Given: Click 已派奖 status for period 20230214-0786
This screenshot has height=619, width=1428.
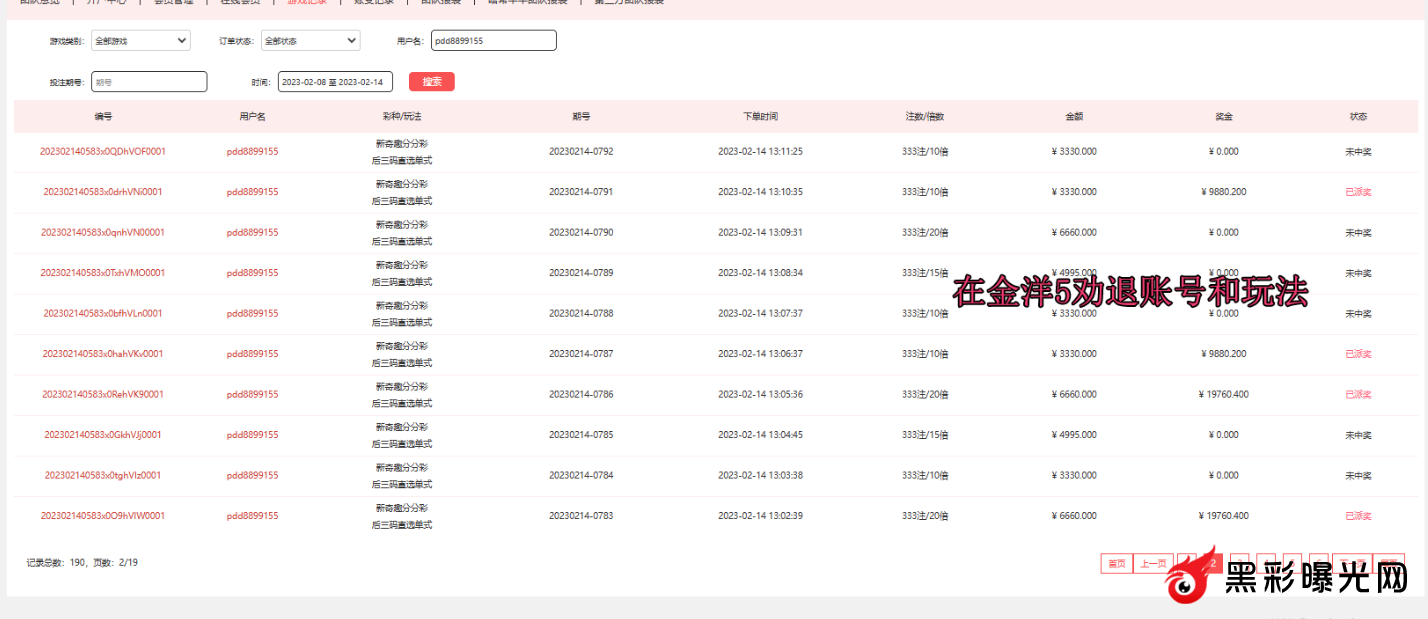Looking at the screenshot, I should click(1358, 395).
